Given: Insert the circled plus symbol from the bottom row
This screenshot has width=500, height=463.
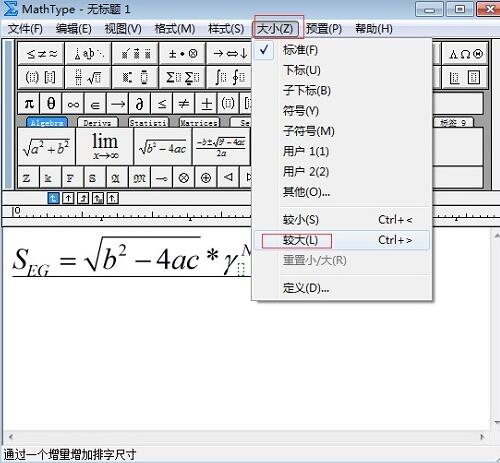Looking at the screenshot, I should tap(206, 178).
